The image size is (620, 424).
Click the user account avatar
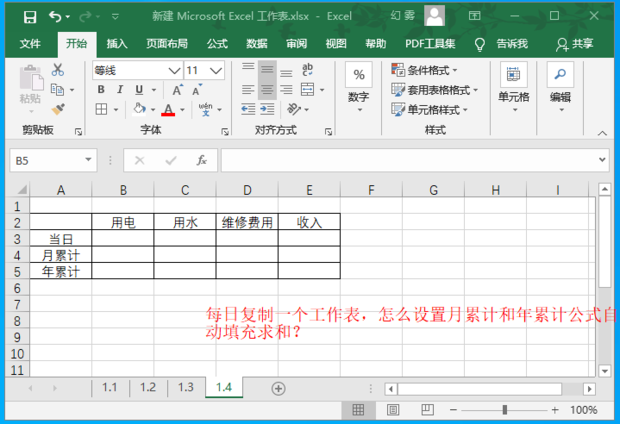click(x=434, y=16)
